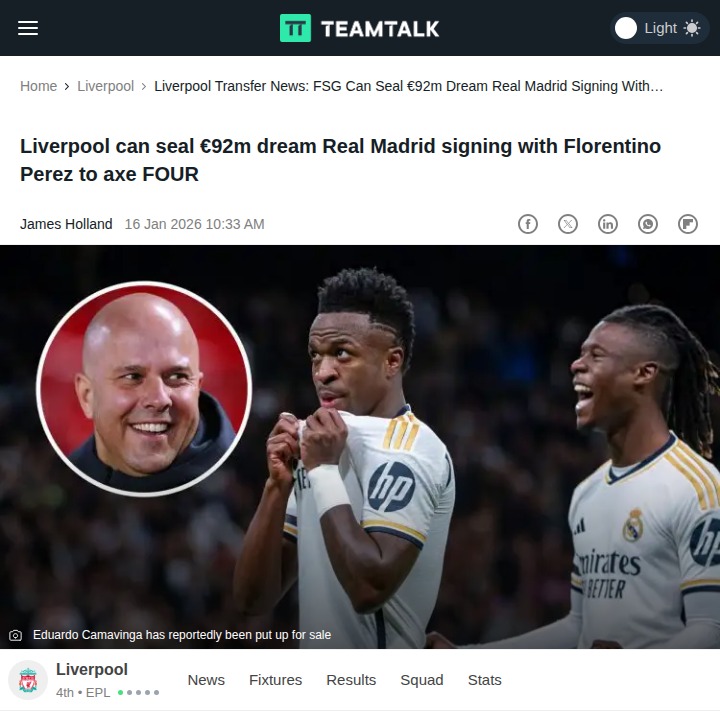Select the Squad tab
720x720 pixels.
[422, 680]
